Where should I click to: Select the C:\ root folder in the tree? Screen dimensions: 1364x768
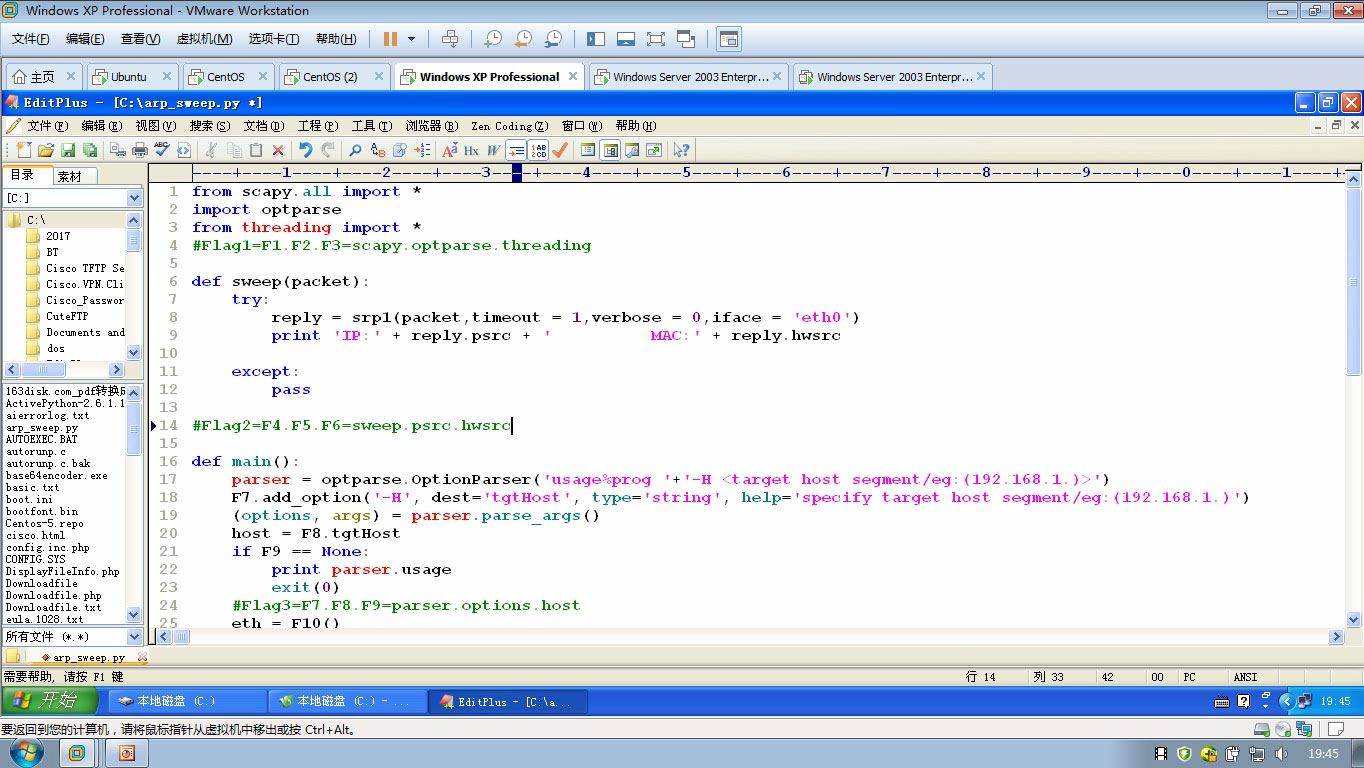click(36, 220)
